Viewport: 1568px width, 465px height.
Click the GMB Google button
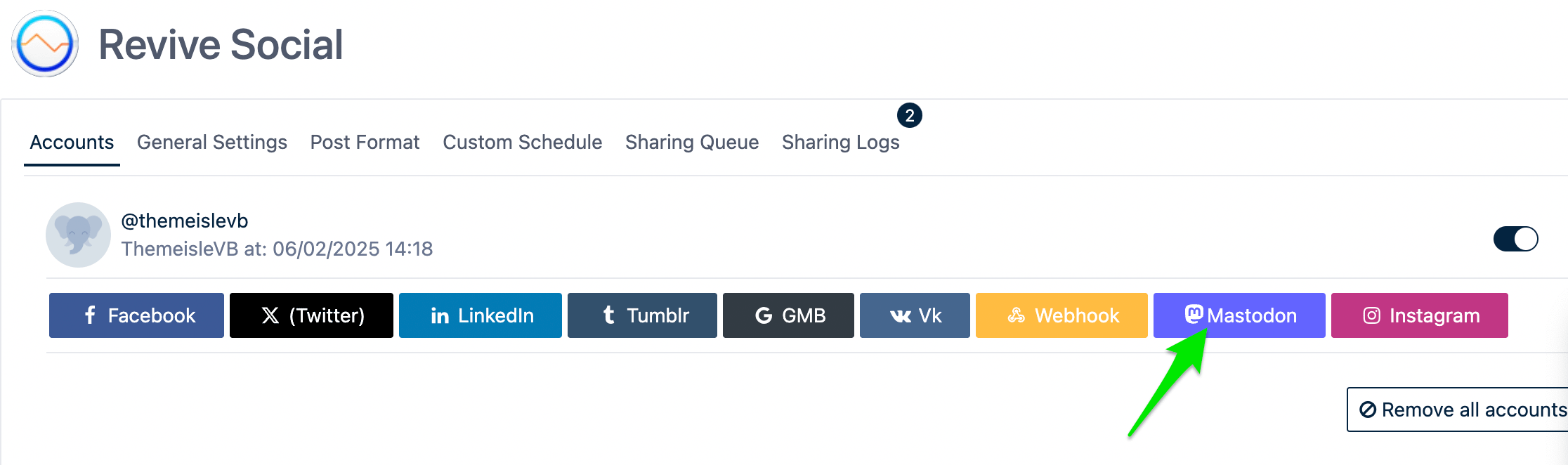pyautogui.click(x=788, y=315)
